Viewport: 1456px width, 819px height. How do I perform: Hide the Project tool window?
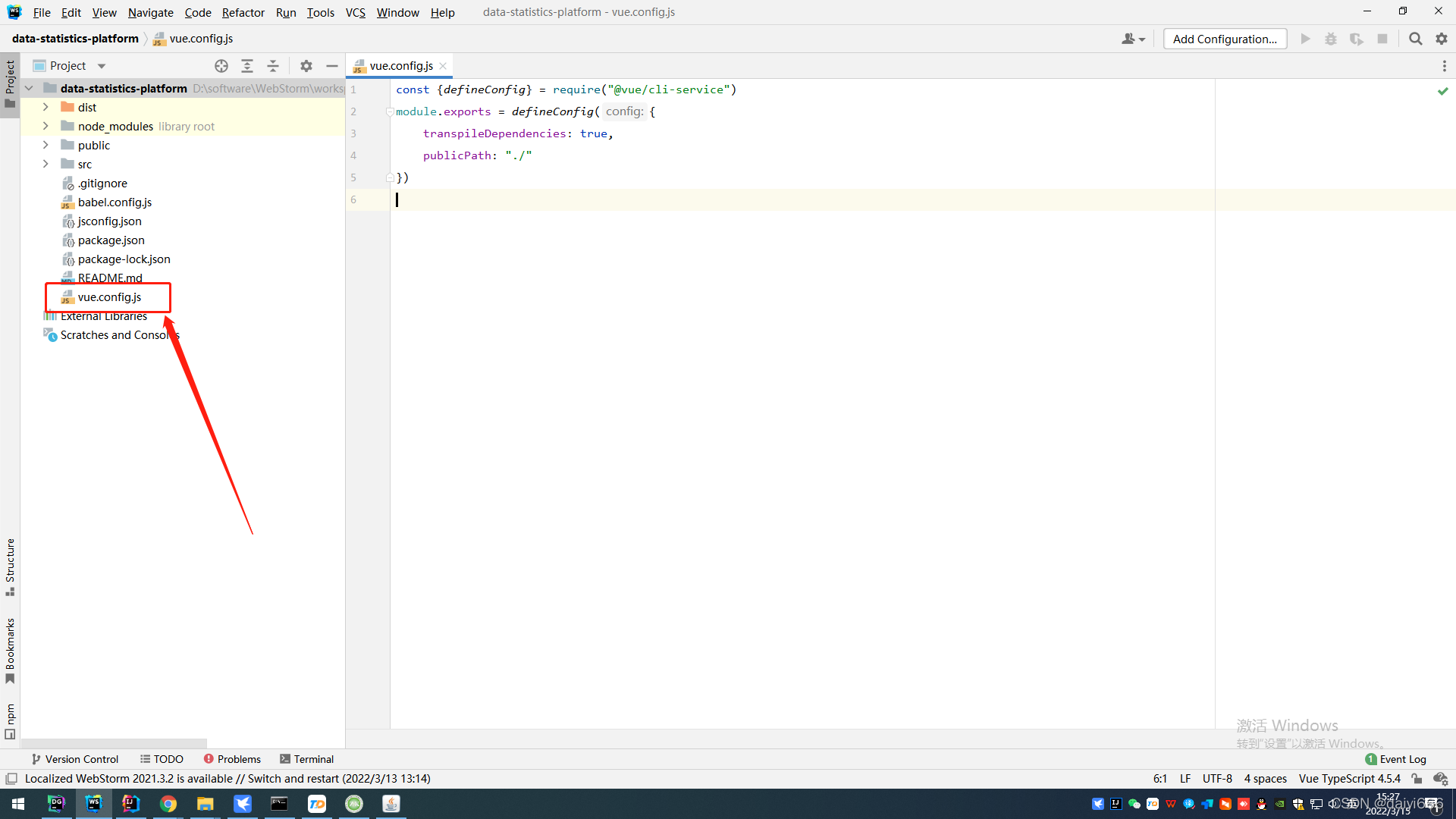pyautogui.click(x=332, y=66)
